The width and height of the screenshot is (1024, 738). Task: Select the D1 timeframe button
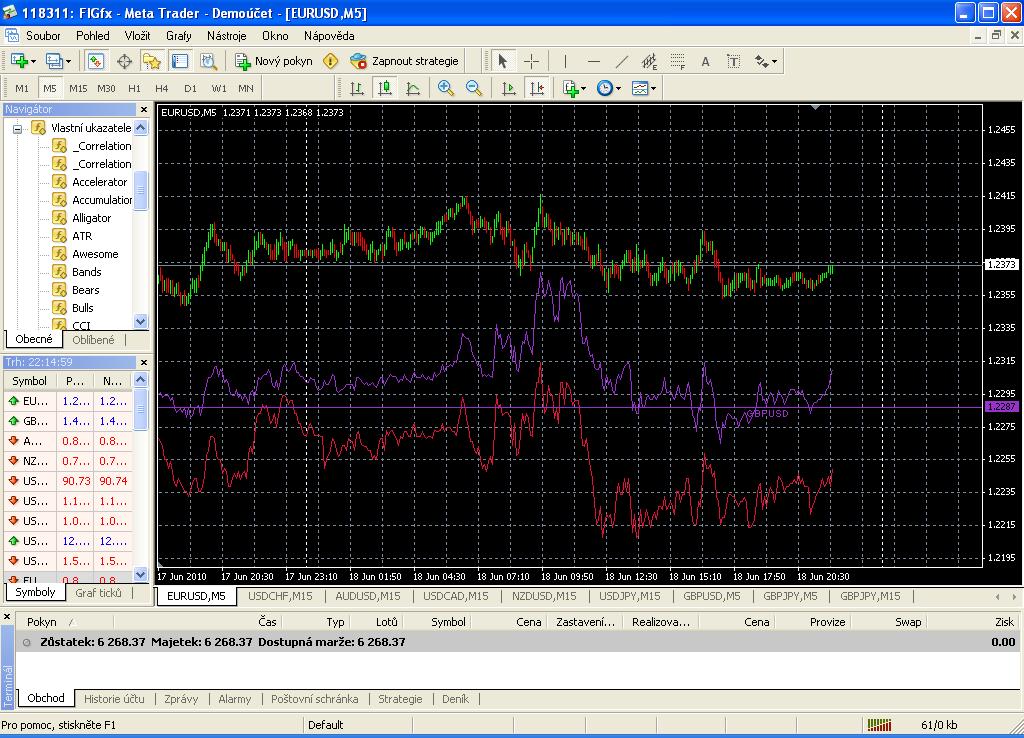tap(190, 88)
